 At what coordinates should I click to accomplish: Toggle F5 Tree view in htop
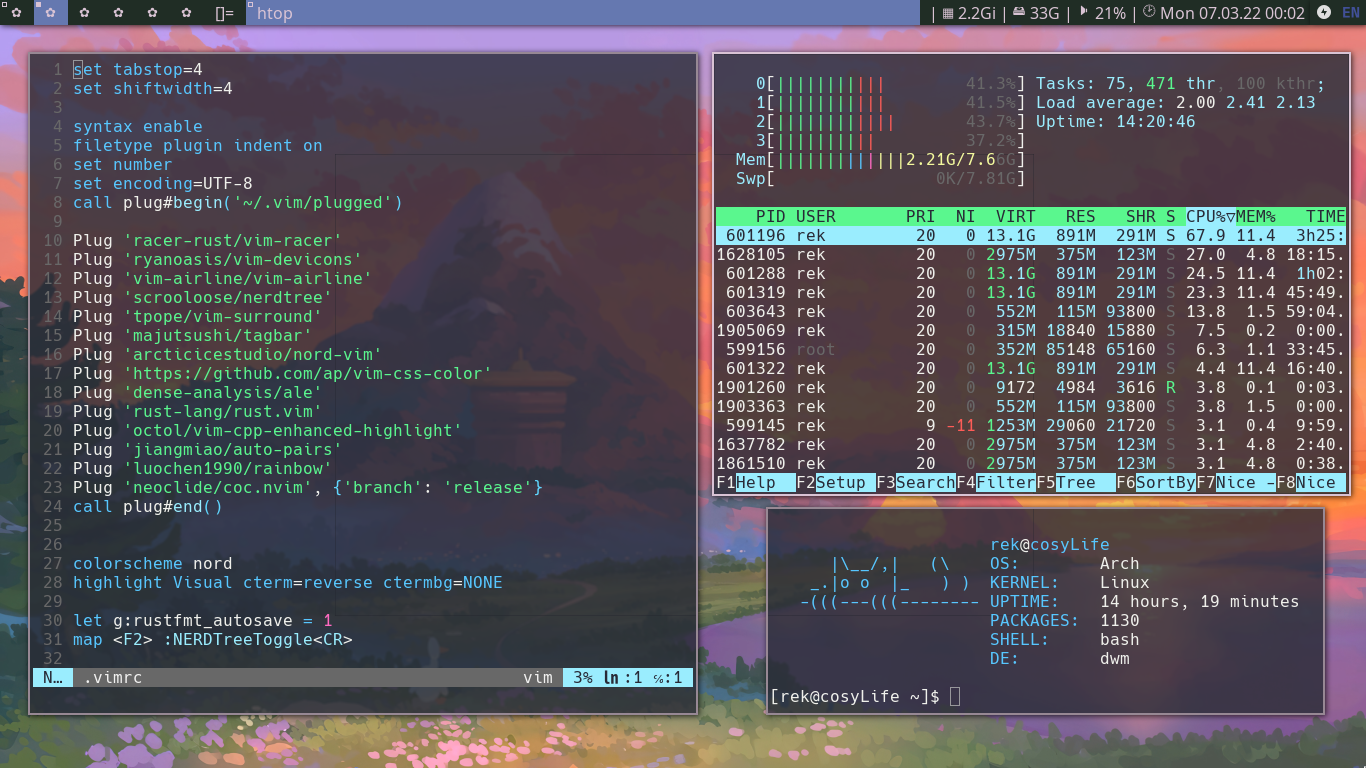[x=1076, y=482]
